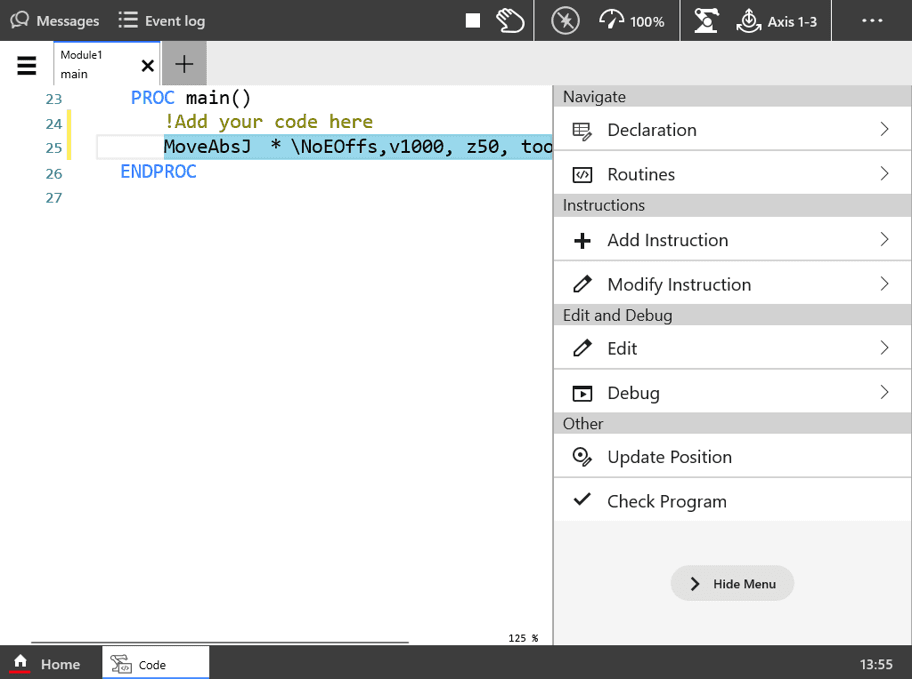Click the Check Program checkmark icon
Image resolution: width=912 pixels, height=679 pixels.
[x=582, y=499]
